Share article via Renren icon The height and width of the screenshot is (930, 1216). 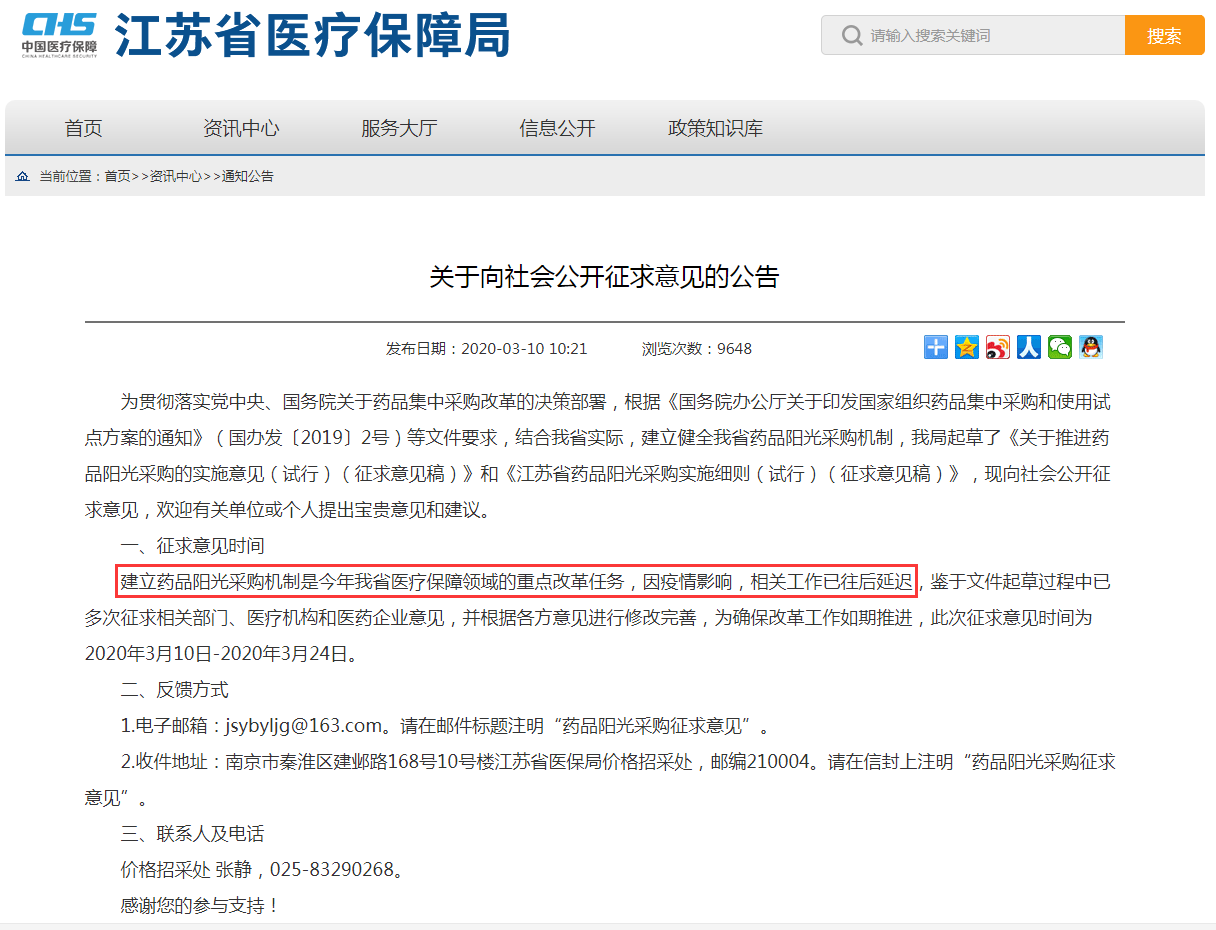[x=1029, y=347]
